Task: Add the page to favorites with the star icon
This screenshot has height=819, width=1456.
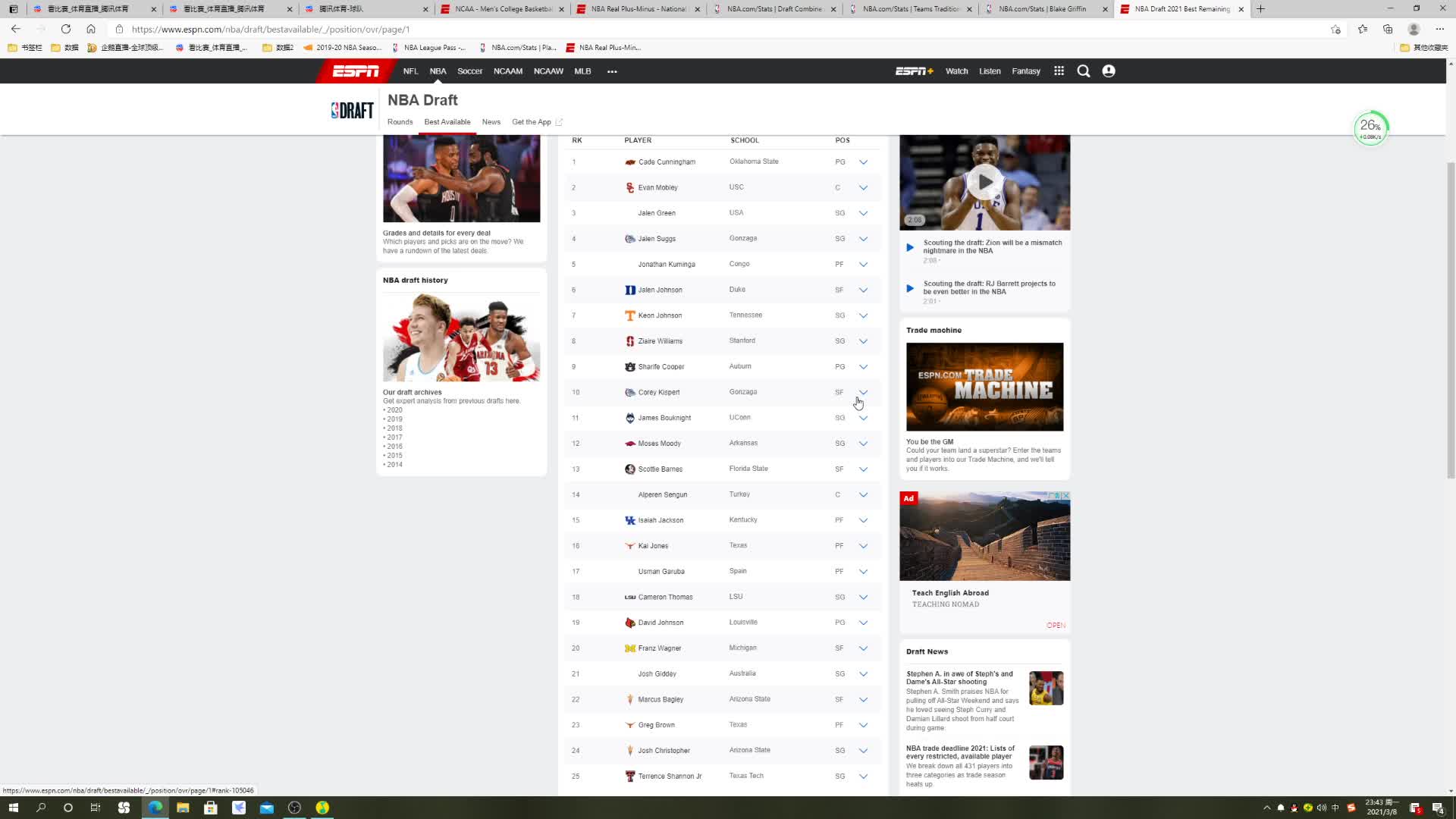Action: (1335, 29)
